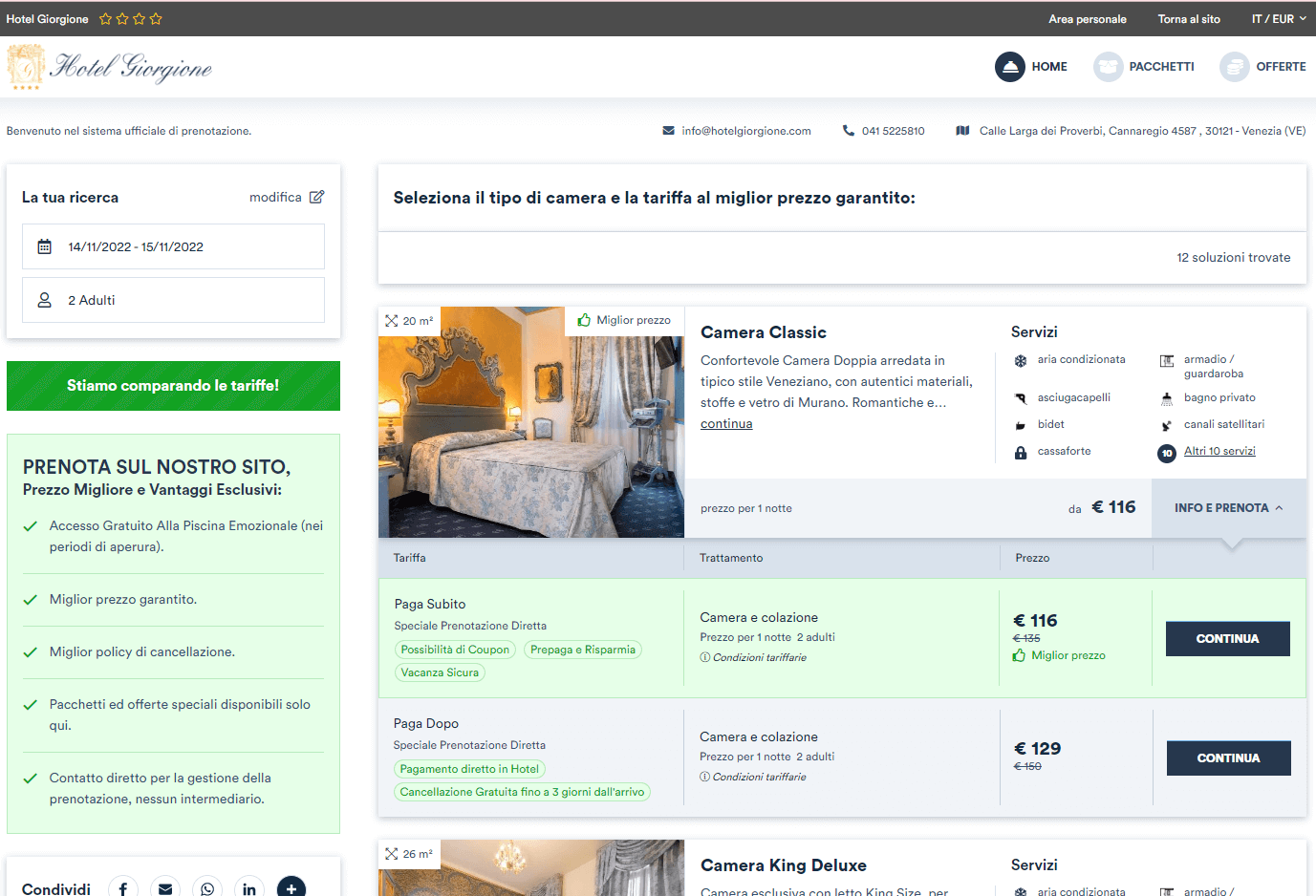Click the cassaforte lock icon
This screenshot has height=896, width=1316.
(1021, 453)
